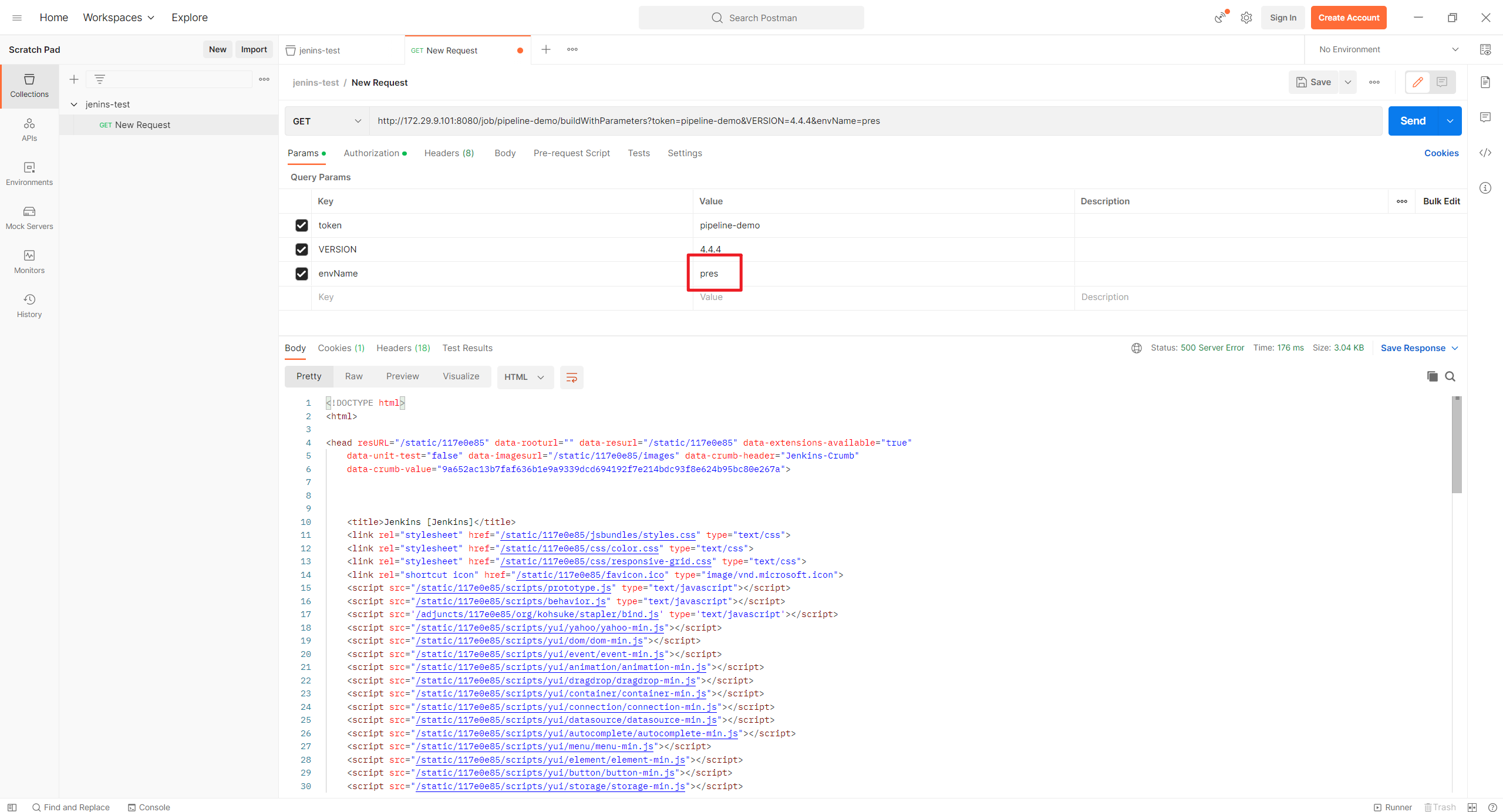This screenshot has width=1503, height=812.
Task: Open the help icon in status bar
Action: click(x=1492, y=807)
